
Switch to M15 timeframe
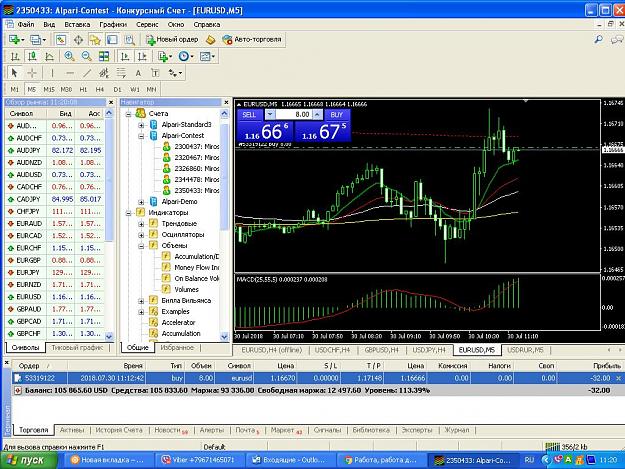click(49, 89)
